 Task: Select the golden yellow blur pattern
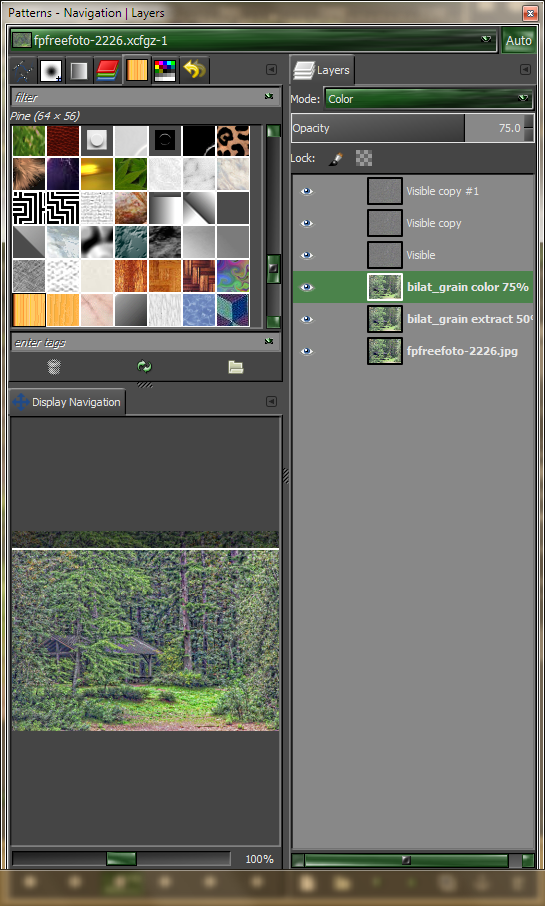(97, 174)
